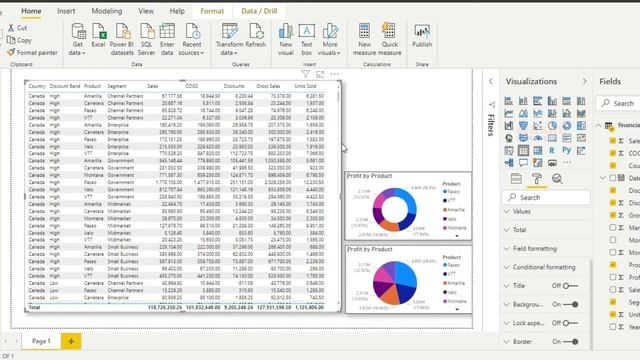Open Focus mode for table visual
Screen dimensions: 640x360
click(x=320, y=74)
